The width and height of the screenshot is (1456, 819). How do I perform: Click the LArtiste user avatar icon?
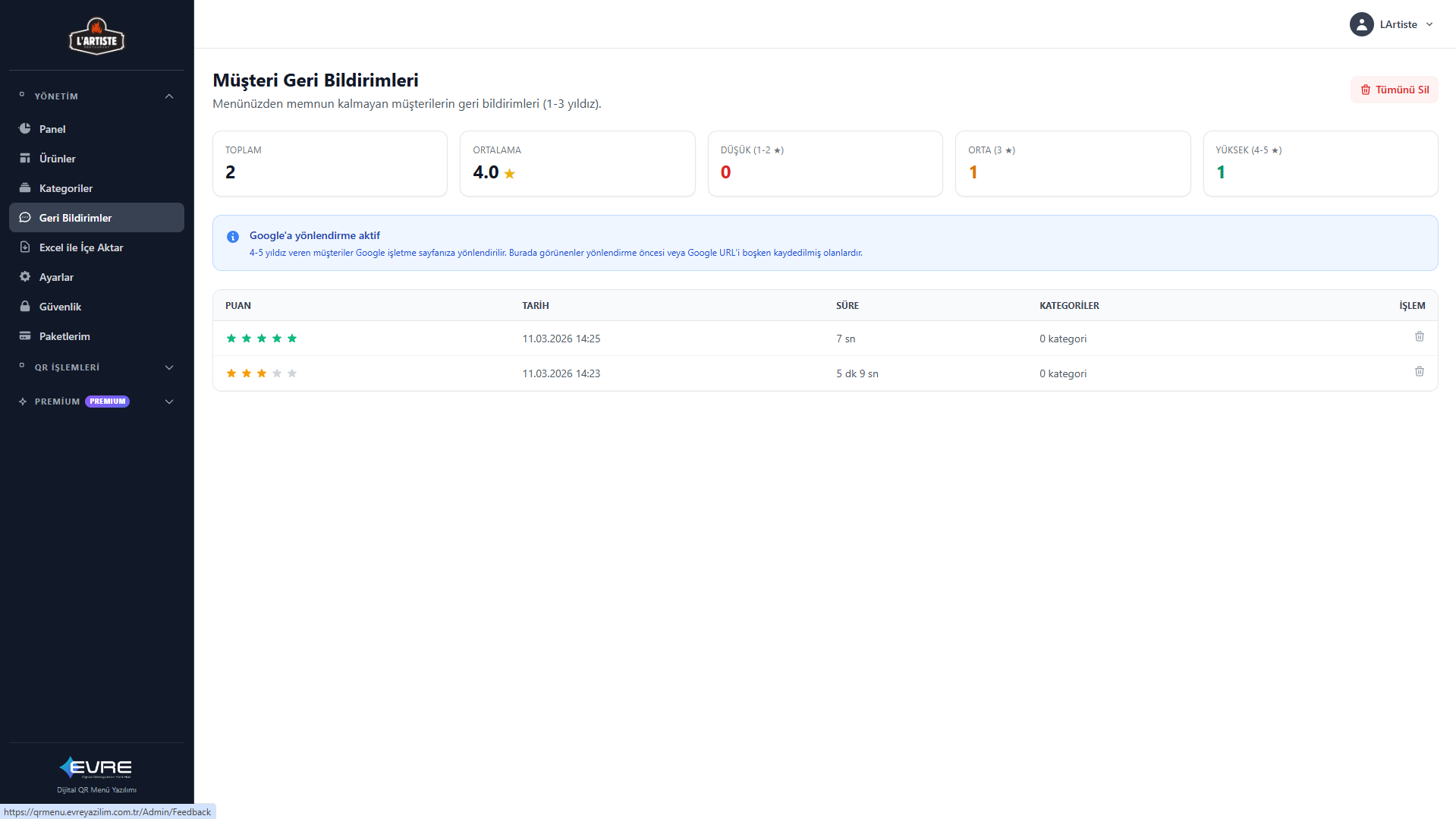1361,24
